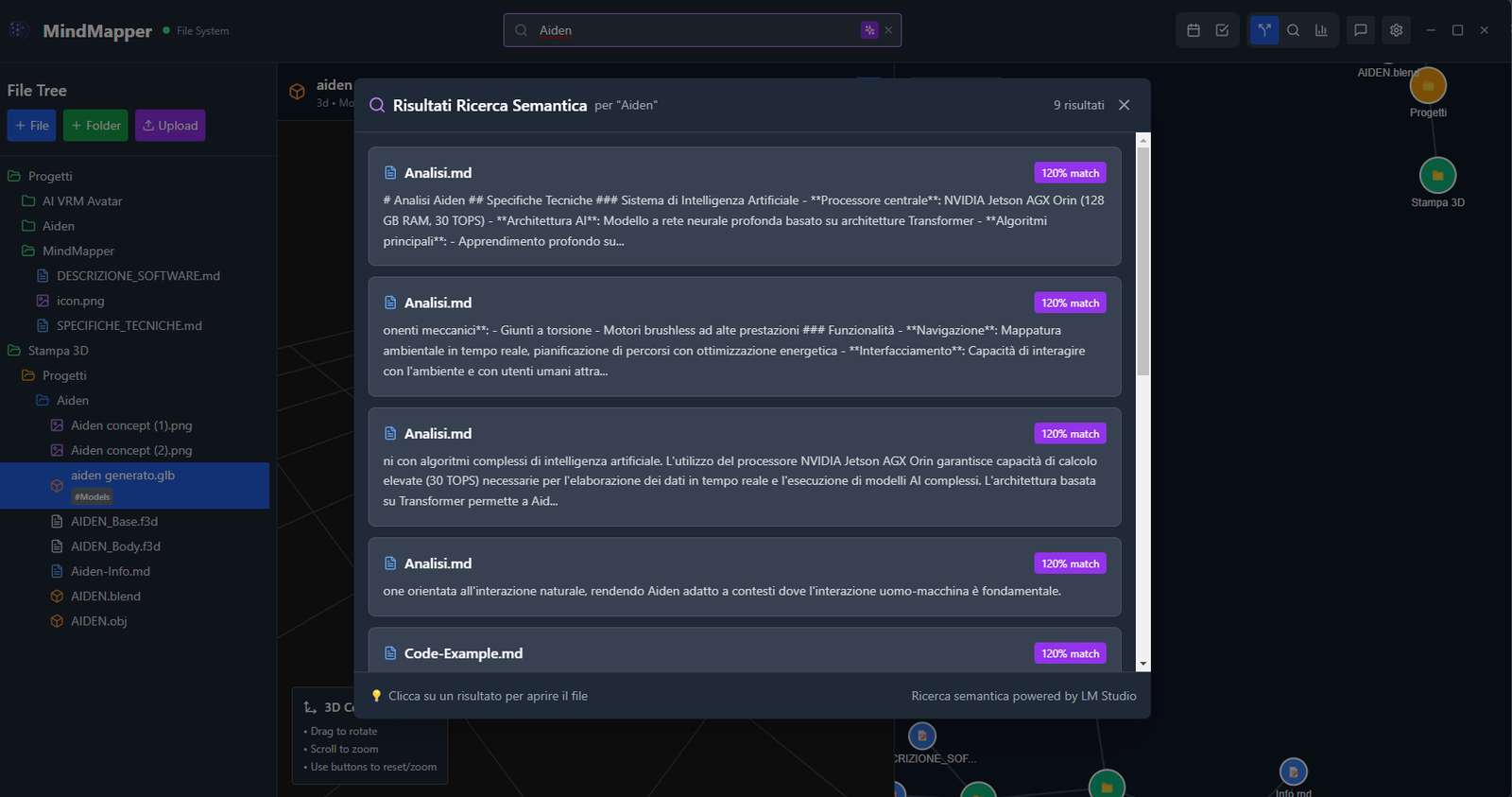Viewport: 1512px width, 797px height.
Task: Select AIDEN.blend in the file tree
Action: [x=106, y=597]
